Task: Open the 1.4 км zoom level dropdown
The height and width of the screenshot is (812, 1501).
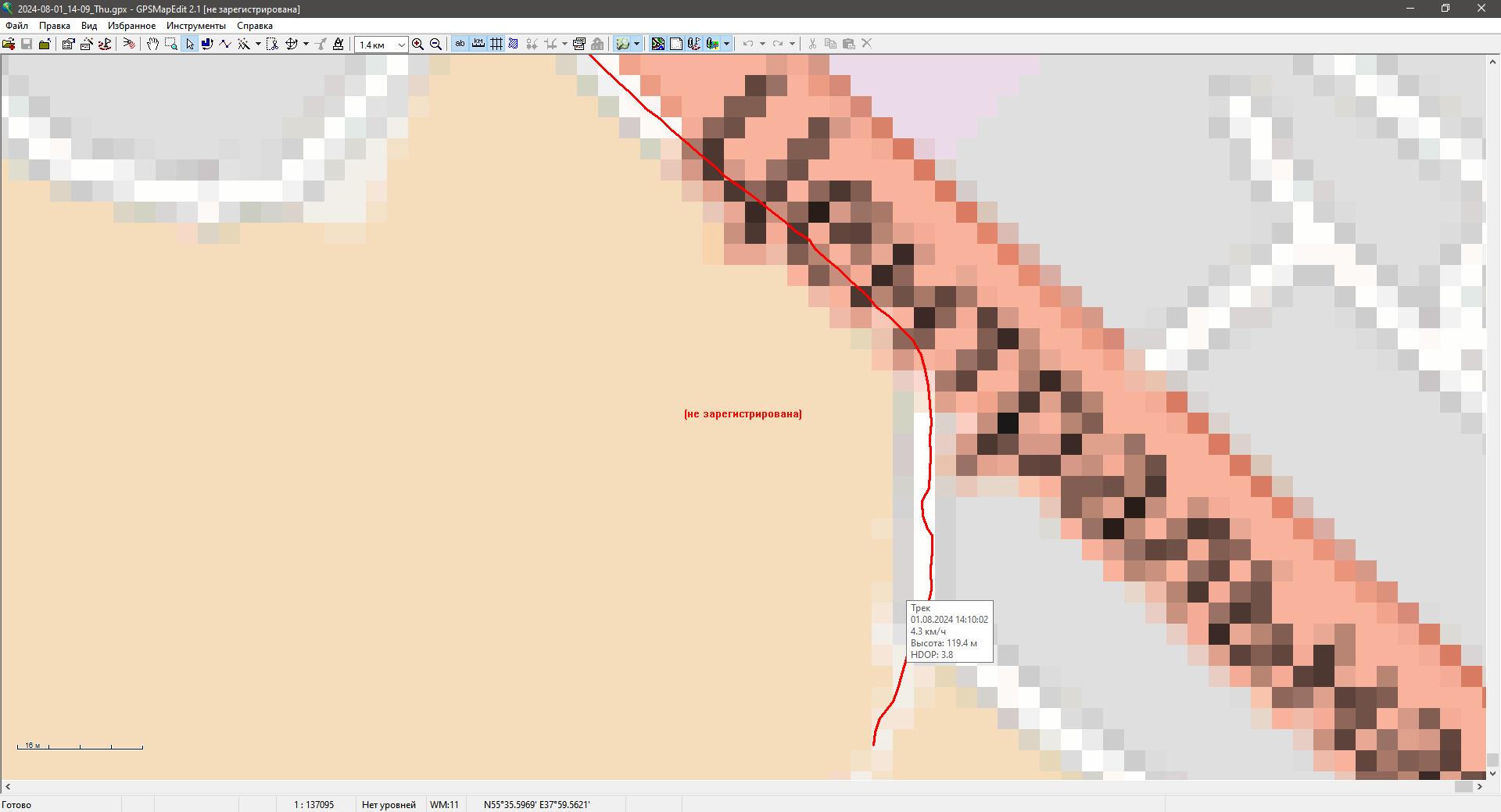Action: (x=401, y=45)
